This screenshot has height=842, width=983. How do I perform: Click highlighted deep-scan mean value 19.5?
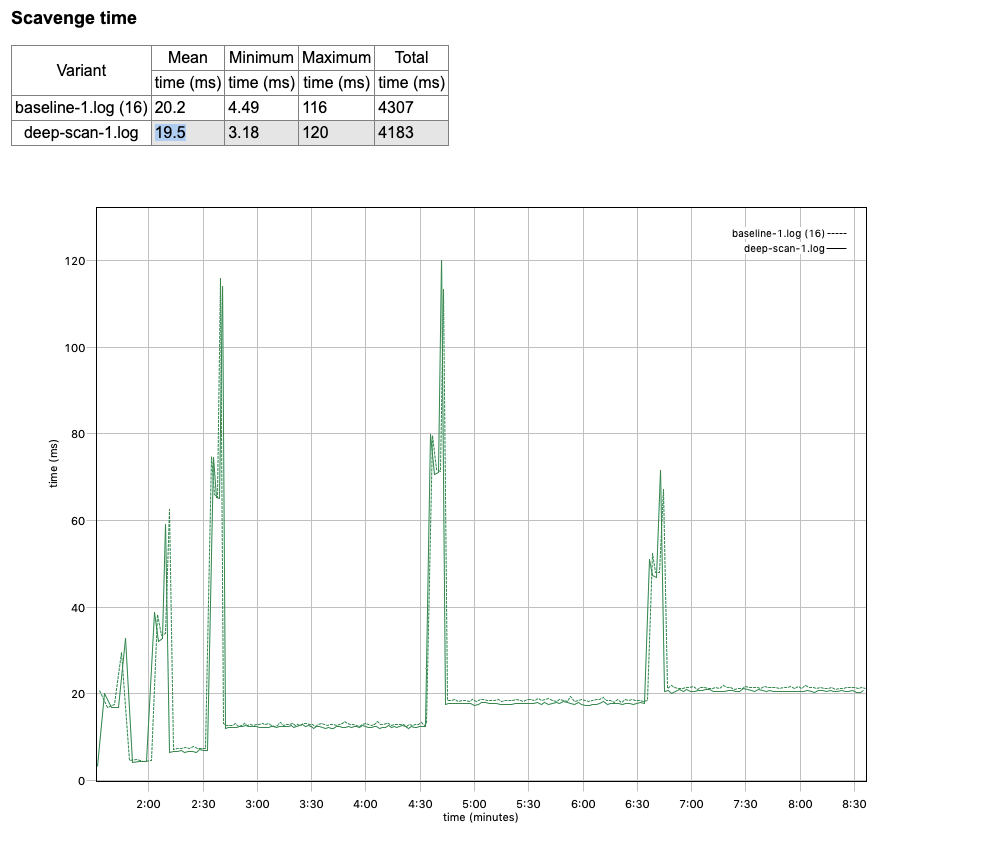point(170,133)
